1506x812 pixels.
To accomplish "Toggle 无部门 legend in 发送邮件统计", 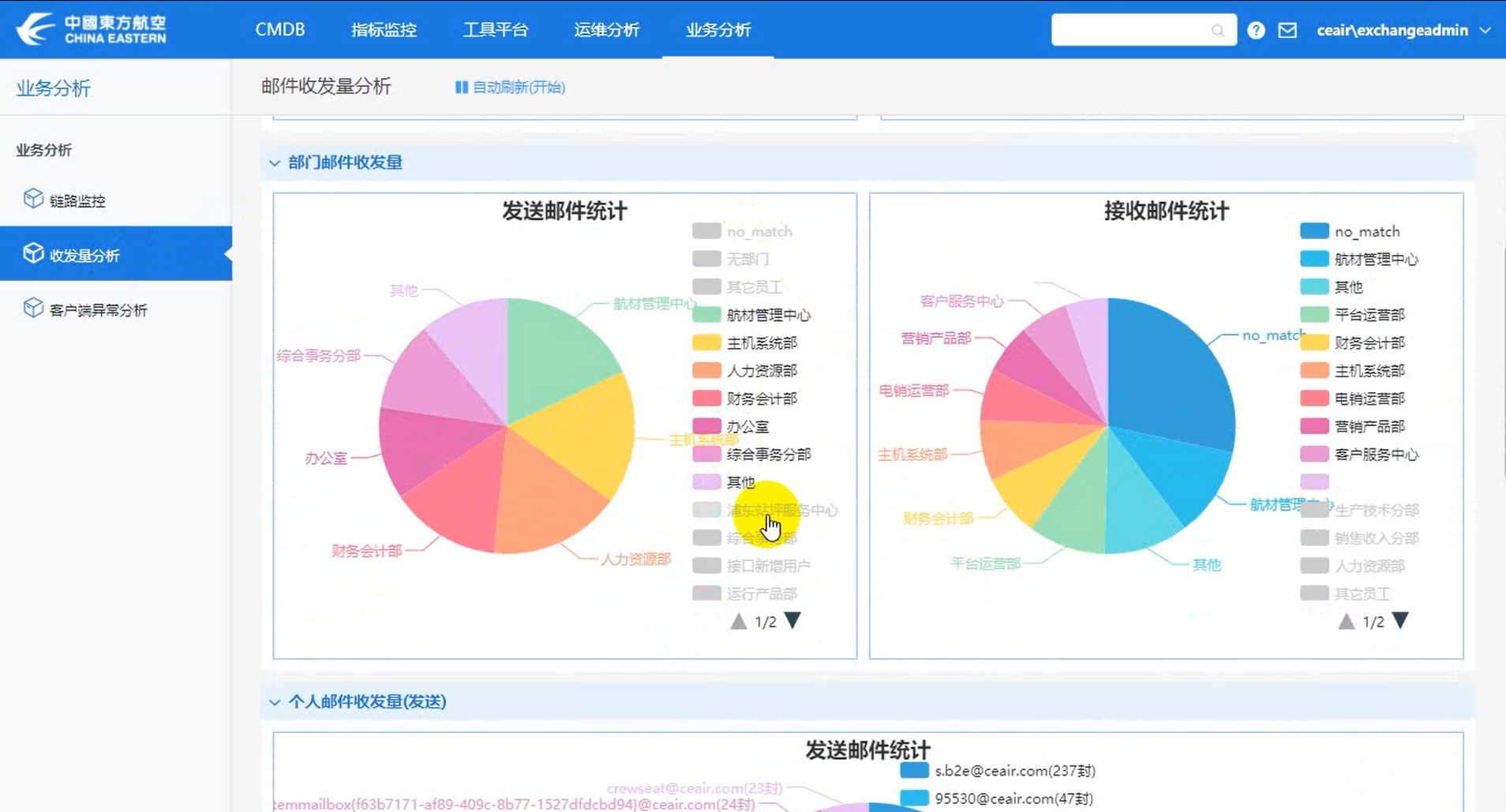I will click(x=730, y=259).
